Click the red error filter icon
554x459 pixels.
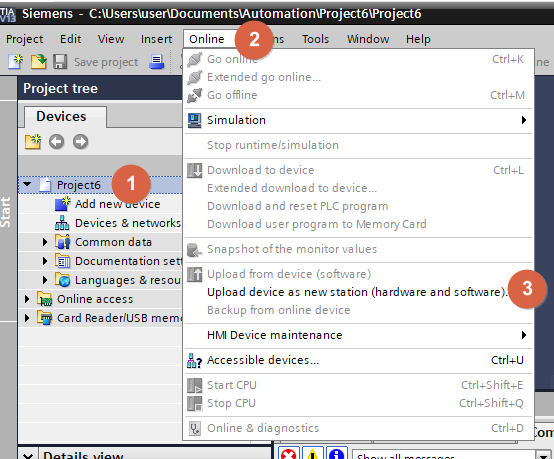click(x=289, y=454)
